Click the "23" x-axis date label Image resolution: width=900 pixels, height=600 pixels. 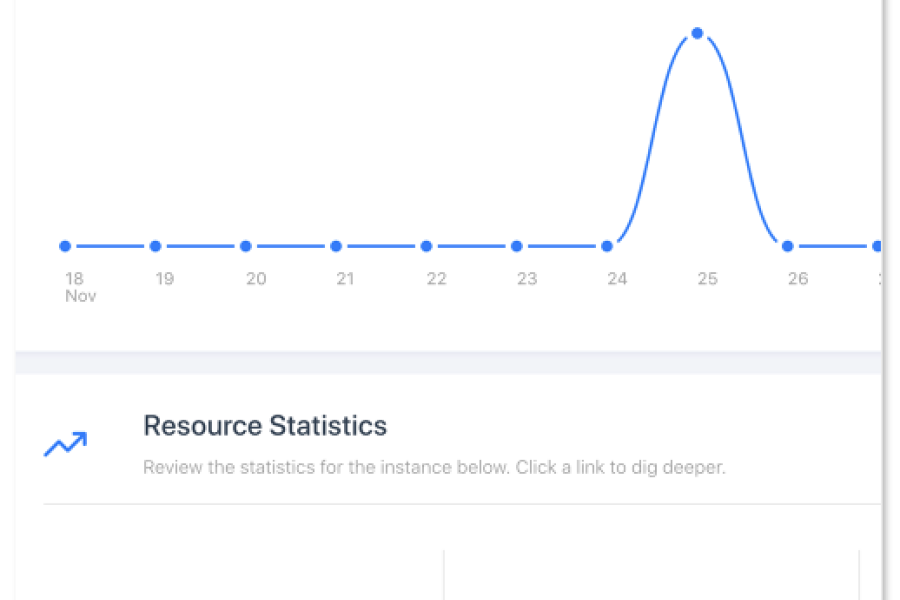(527, 279)
